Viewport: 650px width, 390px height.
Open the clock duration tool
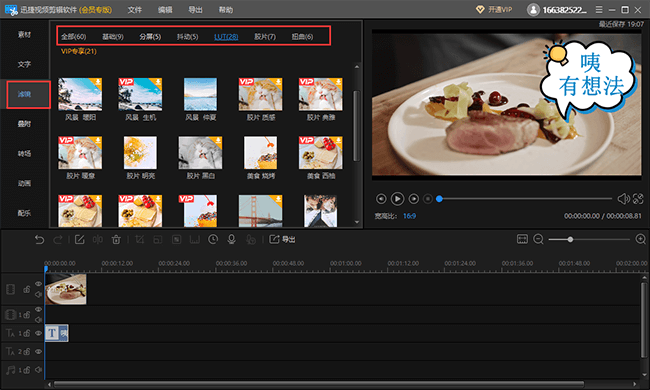point(213,239)
